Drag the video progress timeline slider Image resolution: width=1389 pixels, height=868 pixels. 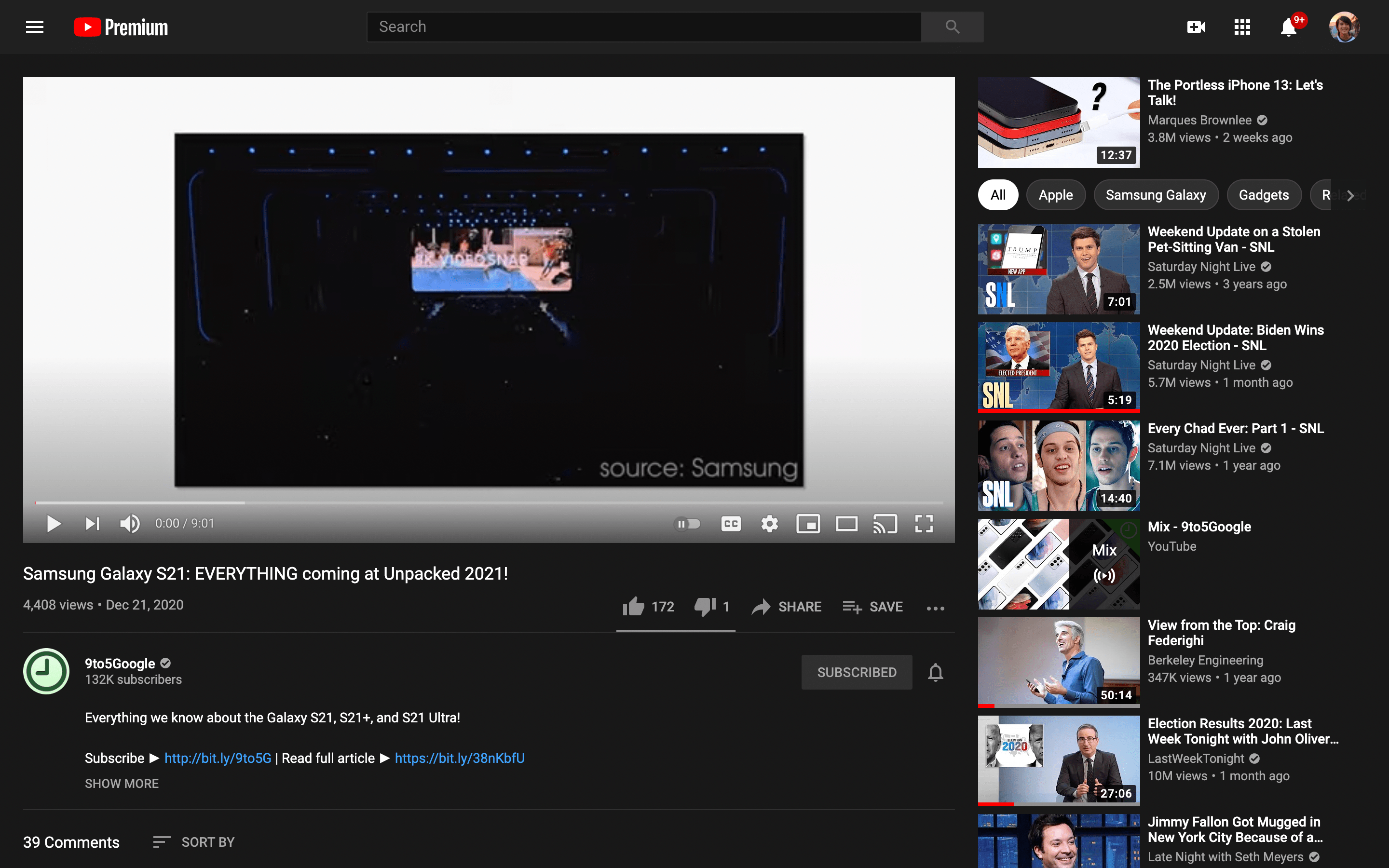35,502
